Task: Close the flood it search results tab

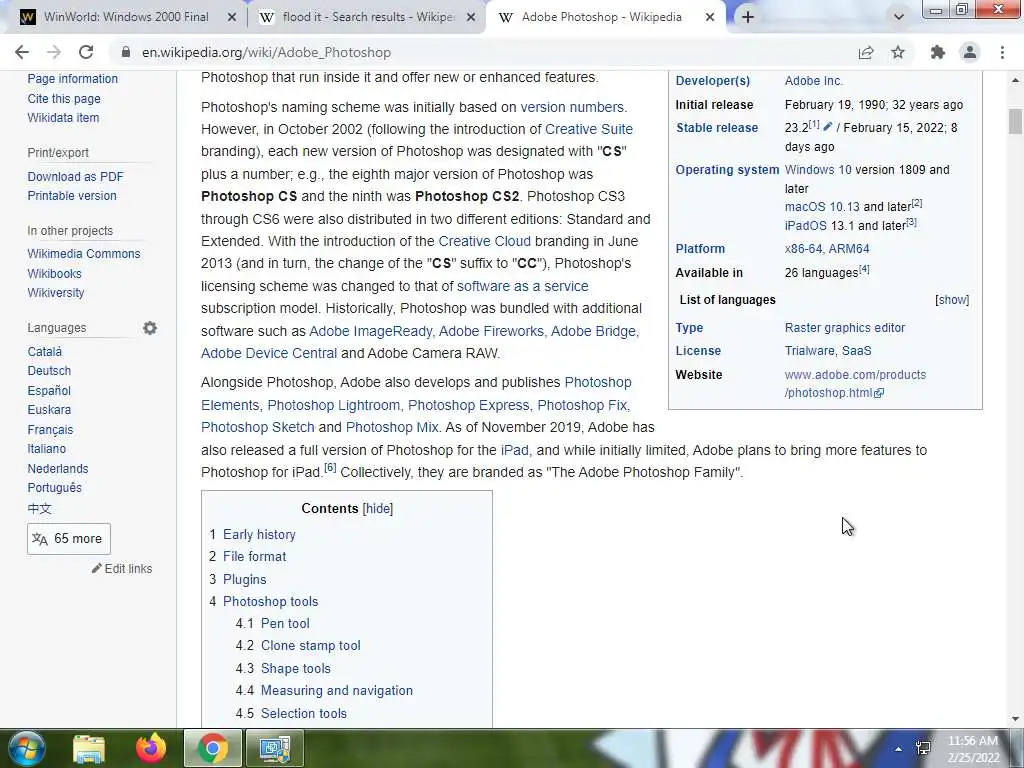Action: point(471,18)
